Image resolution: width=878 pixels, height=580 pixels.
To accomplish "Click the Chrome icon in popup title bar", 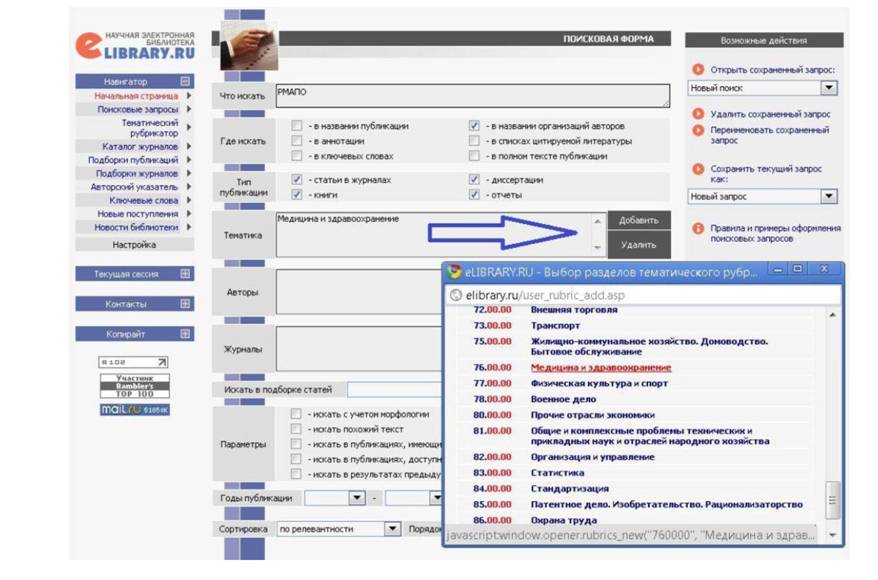I will point(454,272).
